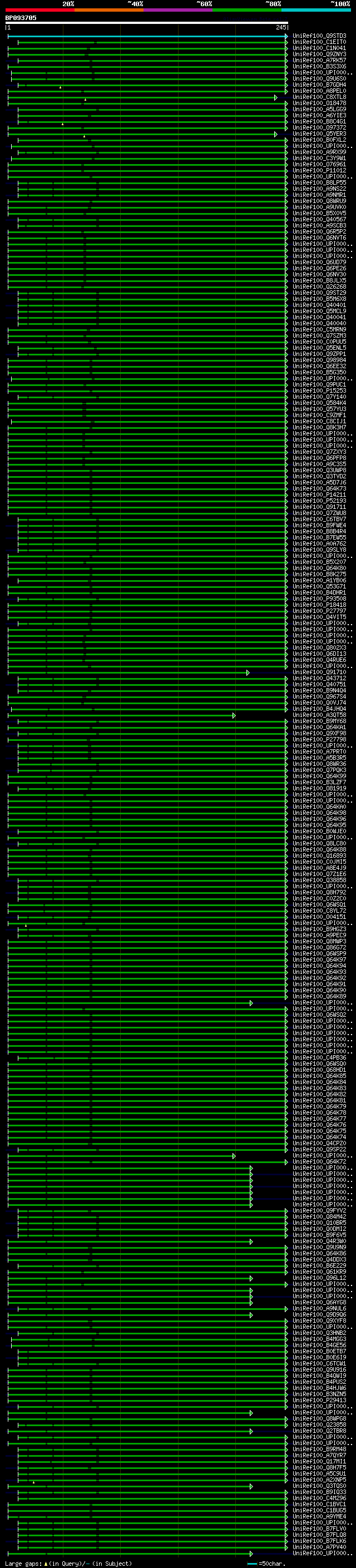Open the UniRef100_B9N4Q4 hit

point(319,691)
